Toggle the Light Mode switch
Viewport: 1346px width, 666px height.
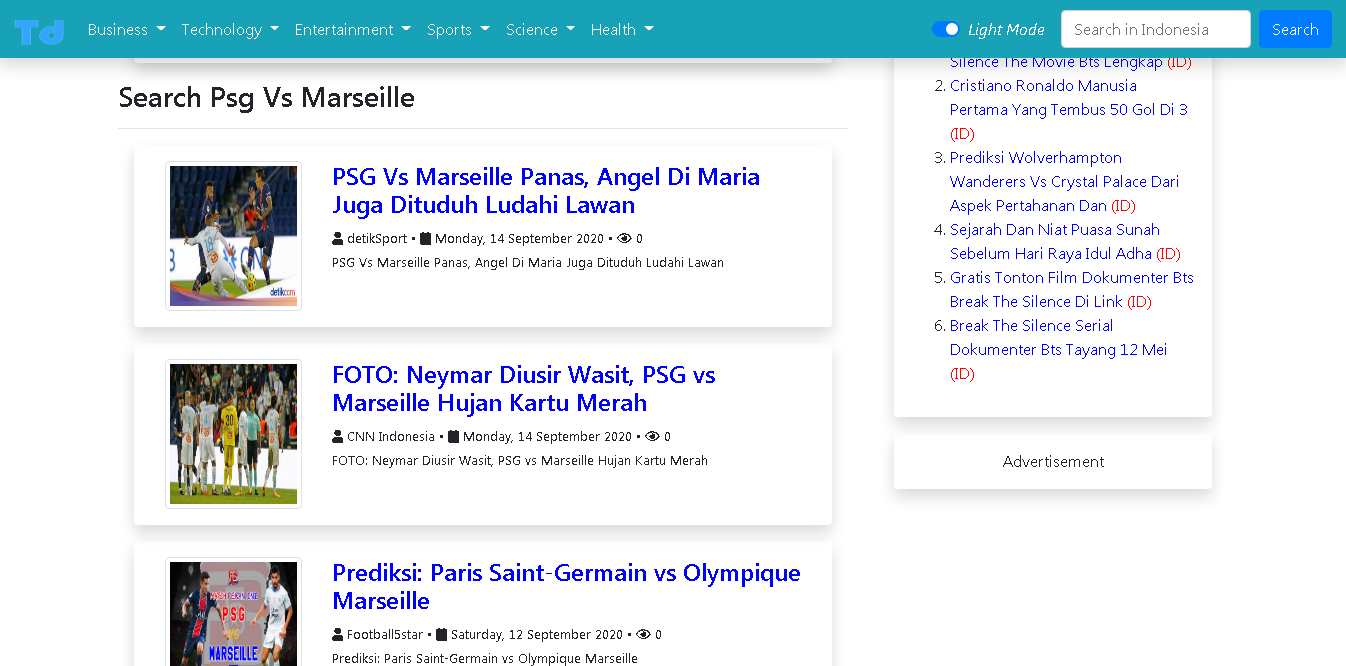(x=946, y=30)
